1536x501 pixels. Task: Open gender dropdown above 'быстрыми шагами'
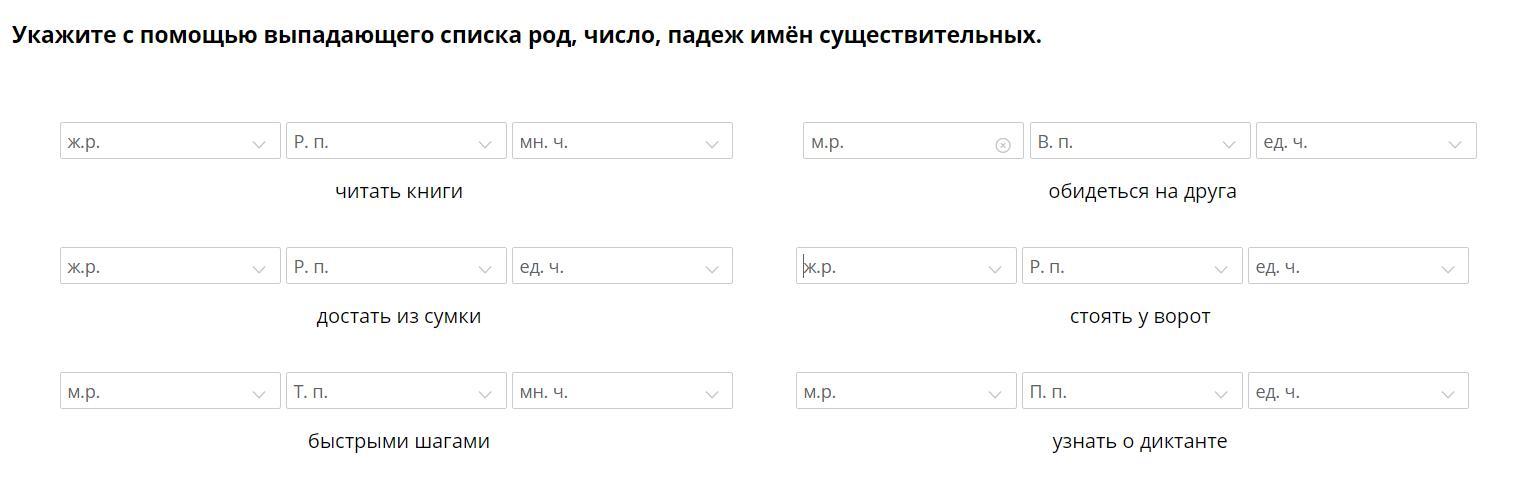point(170,391)
